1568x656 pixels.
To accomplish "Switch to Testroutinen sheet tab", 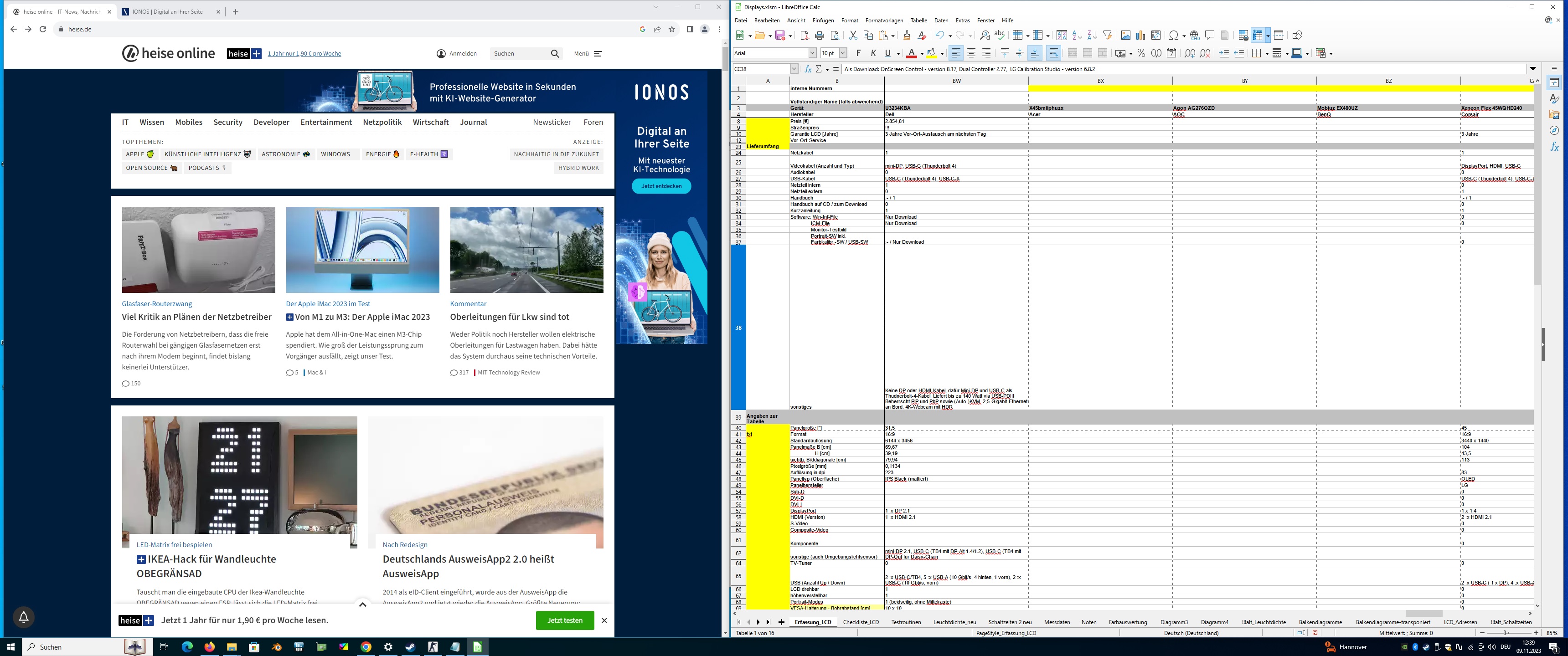I will pos(906,622).
